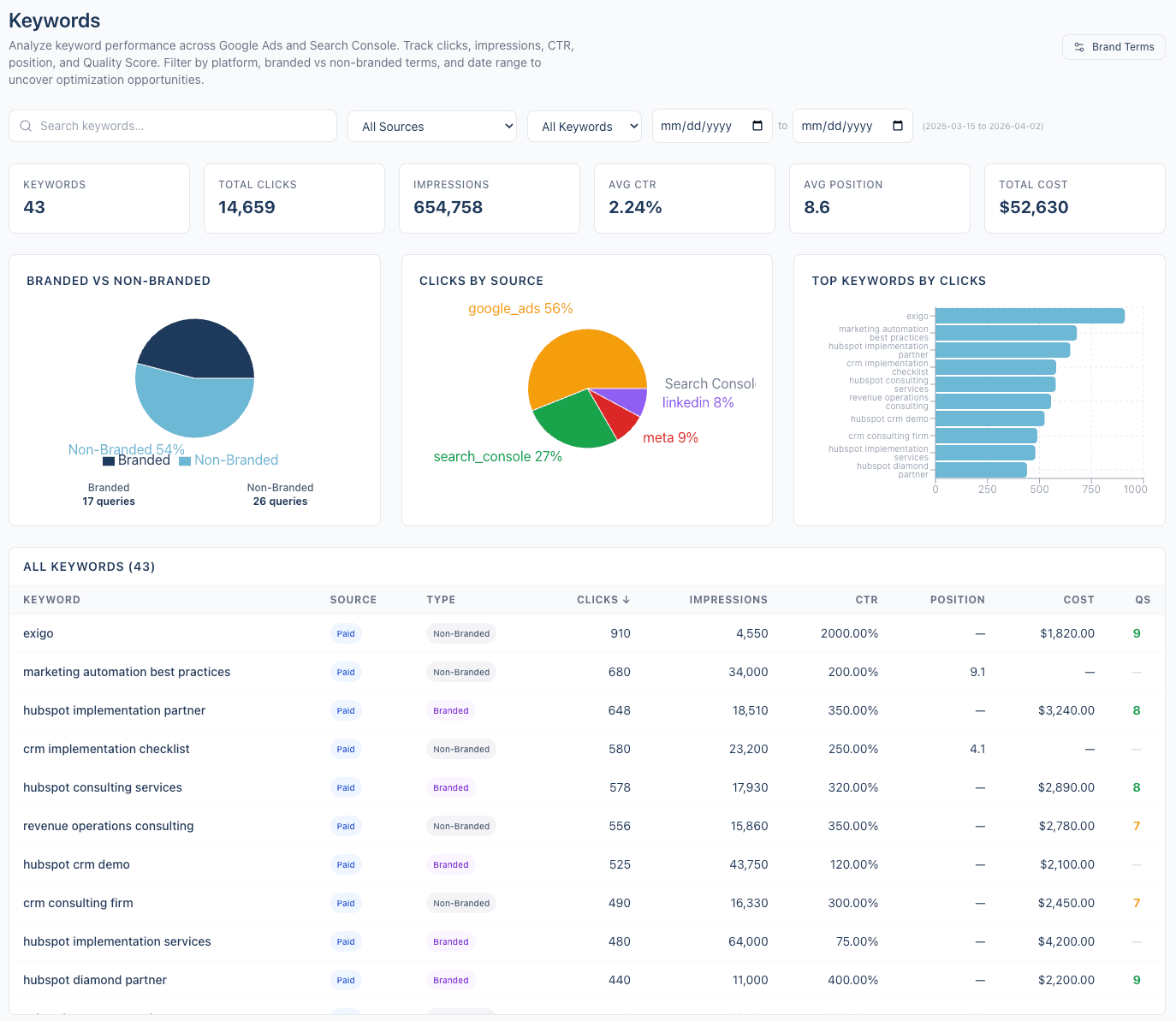Toggle the Branded legend entry on the pie chart
This screenshot has height=1021, width=1176.
(x=137, y=460)
